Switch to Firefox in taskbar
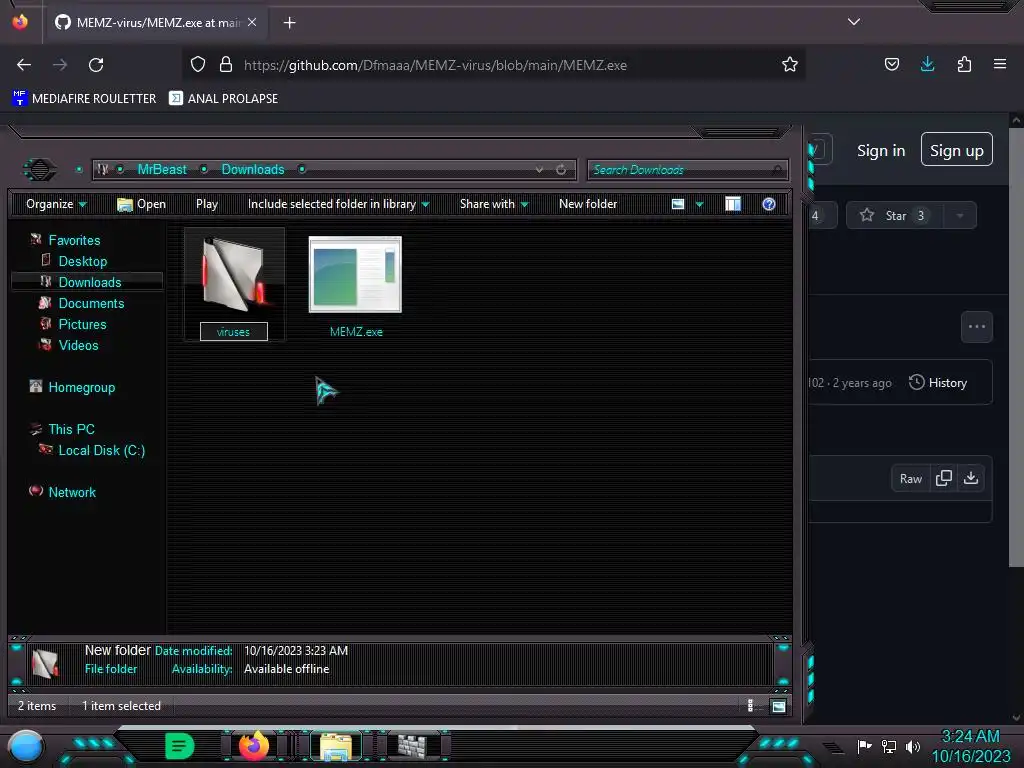Viewport: 1024px width, 768px height. click(254, 745)
